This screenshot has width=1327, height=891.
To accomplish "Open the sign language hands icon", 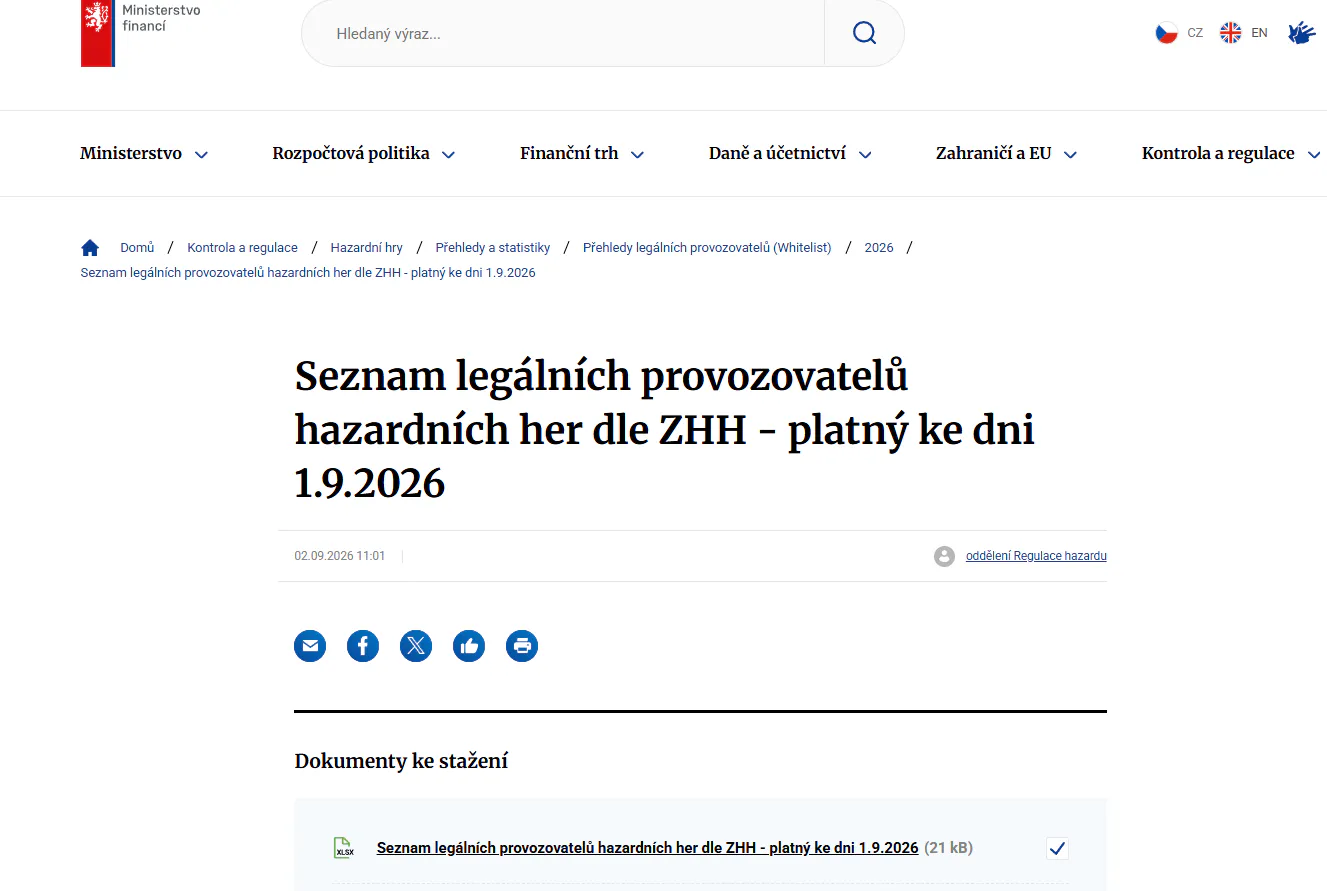I will tap(1301, 33).
